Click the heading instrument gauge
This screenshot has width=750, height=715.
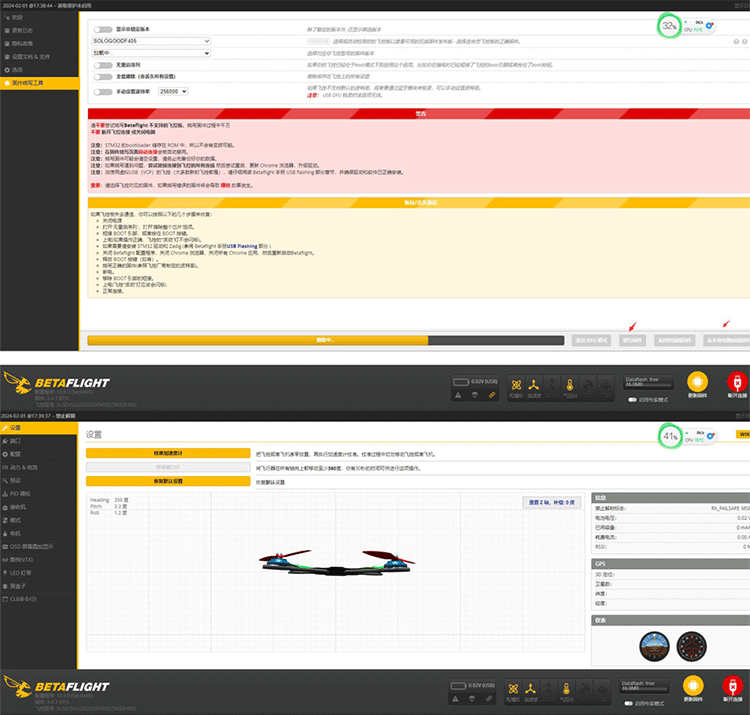[x=692, y=646]
